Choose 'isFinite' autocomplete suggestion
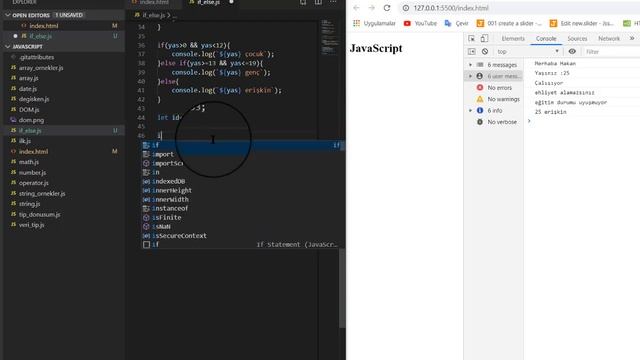This screenshot has height=360, width=640. pyautogui.click(x=243, y=218)
